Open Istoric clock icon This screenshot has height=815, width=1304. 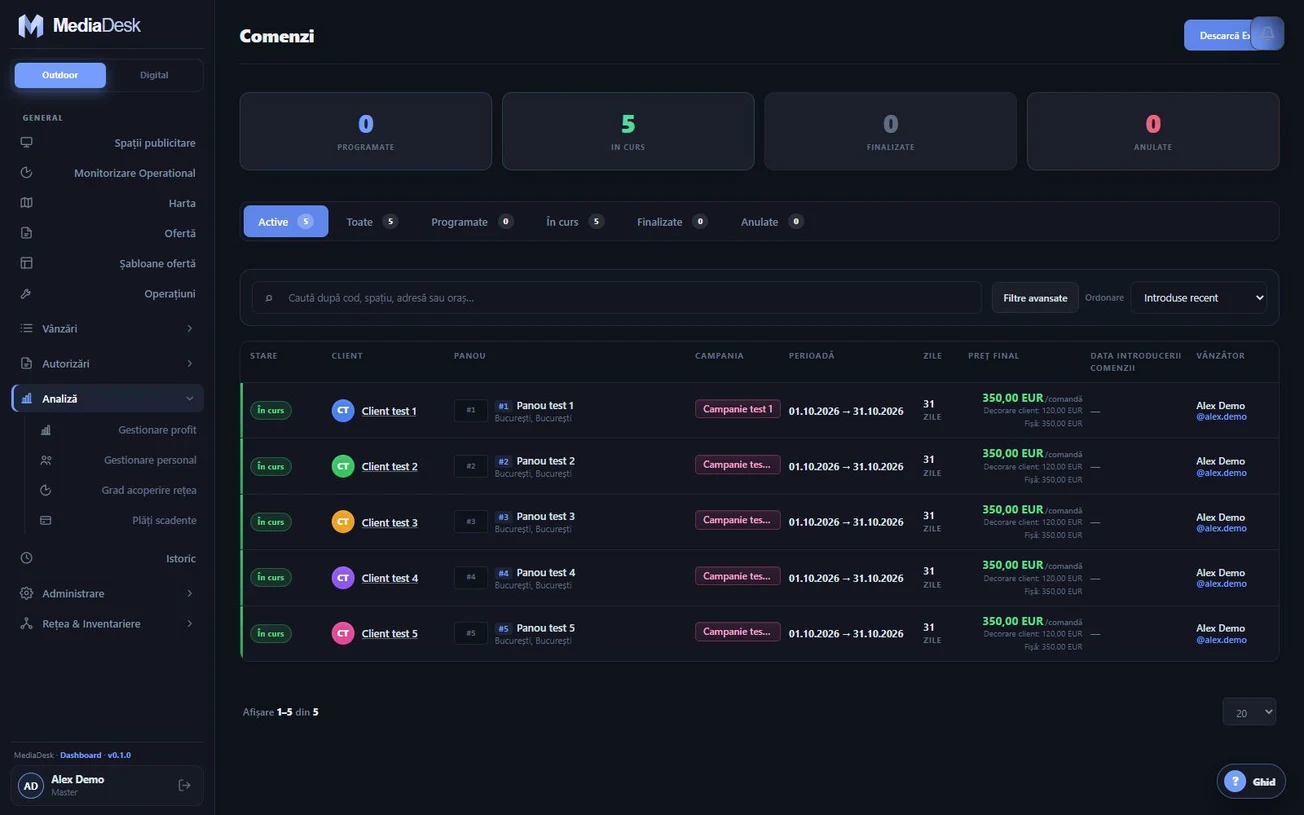(x=27, y=558)
